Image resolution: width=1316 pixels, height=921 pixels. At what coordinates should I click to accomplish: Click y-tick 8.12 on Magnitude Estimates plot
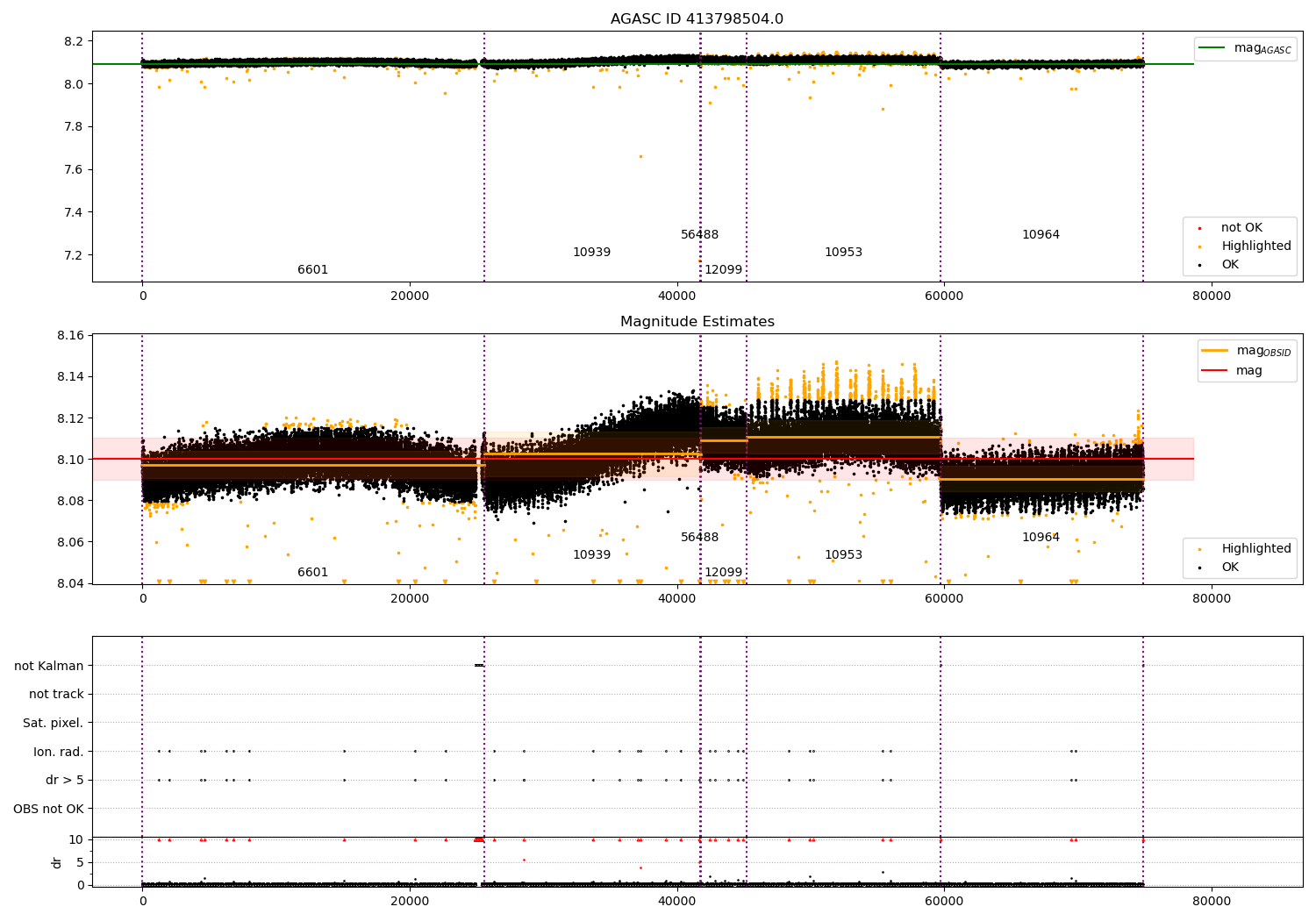(68, 418)
